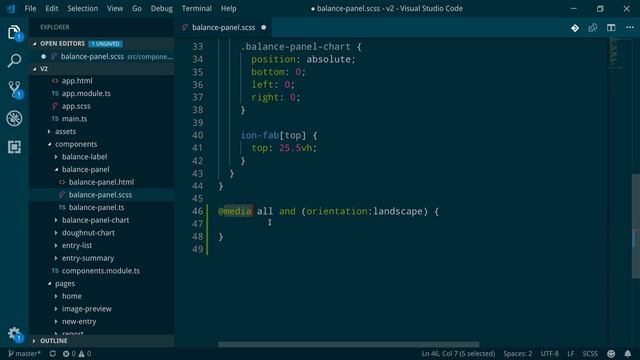Open the Extensions view icon
640x360 pixels.
pyautogui.click(x=14, y=147)
